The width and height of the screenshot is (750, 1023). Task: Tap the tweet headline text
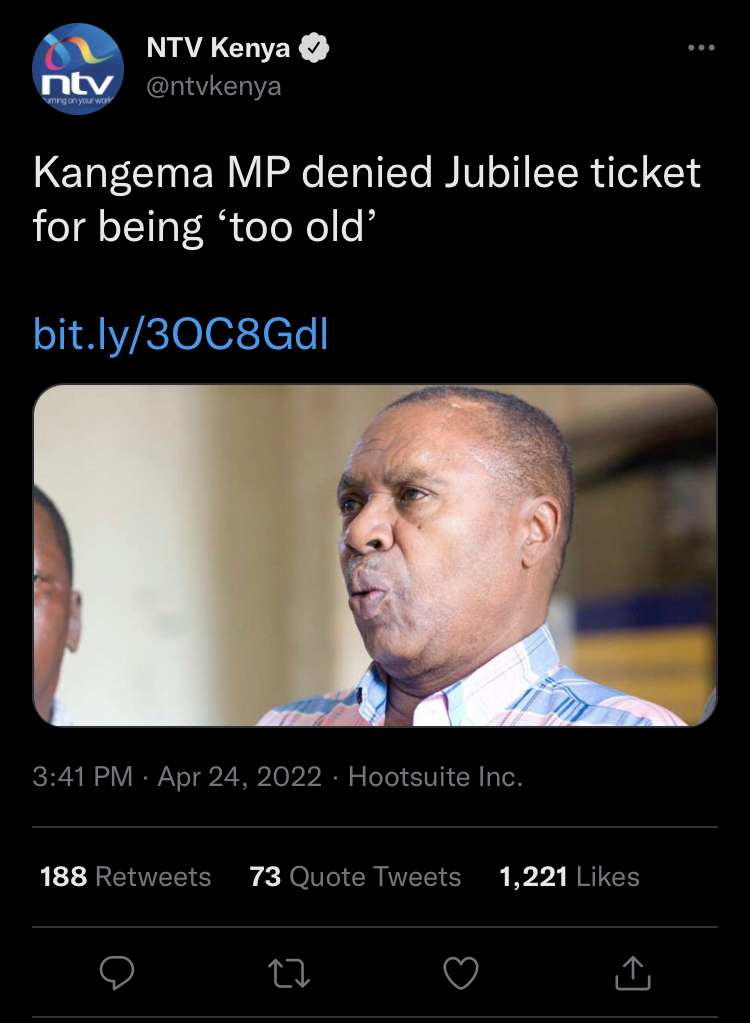point(367,174)
